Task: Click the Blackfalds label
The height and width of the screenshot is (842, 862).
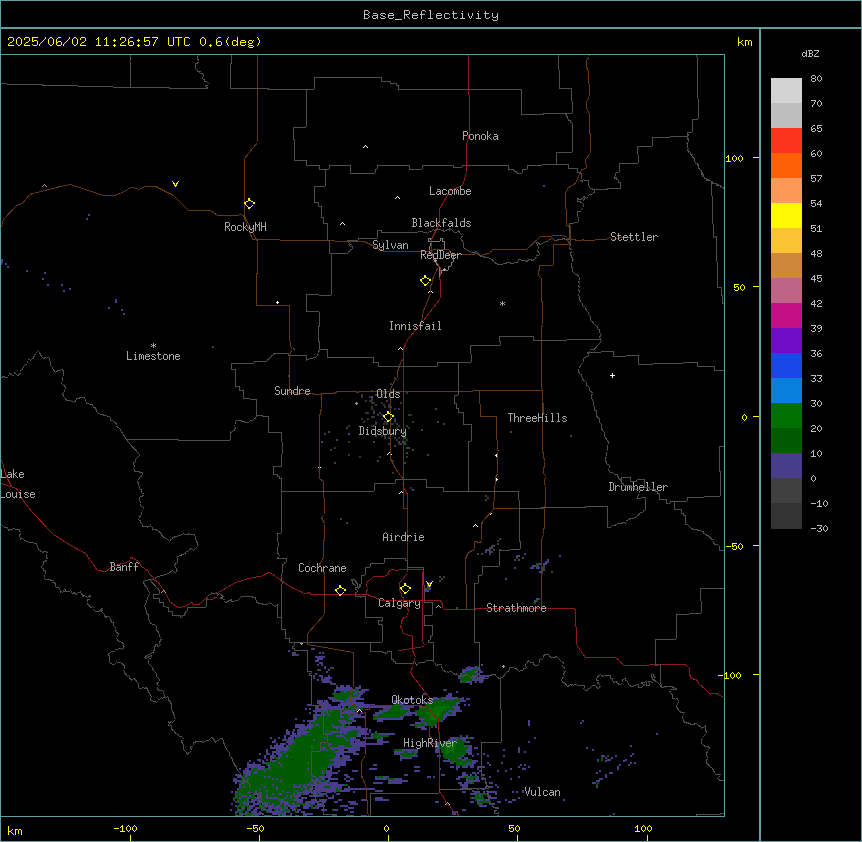Action: point(441,223)
